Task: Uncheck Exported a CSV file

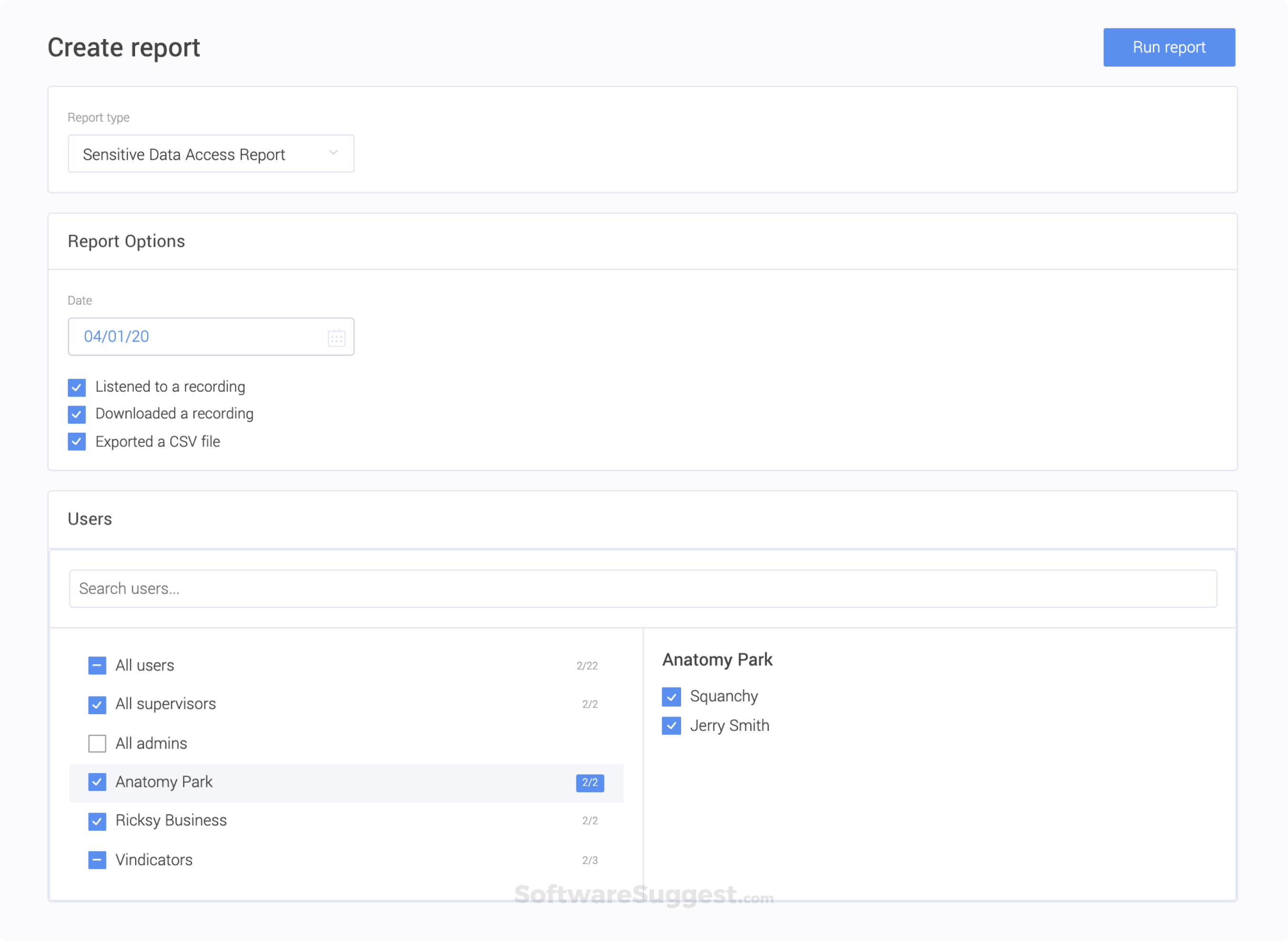Action: pos(77,441)
